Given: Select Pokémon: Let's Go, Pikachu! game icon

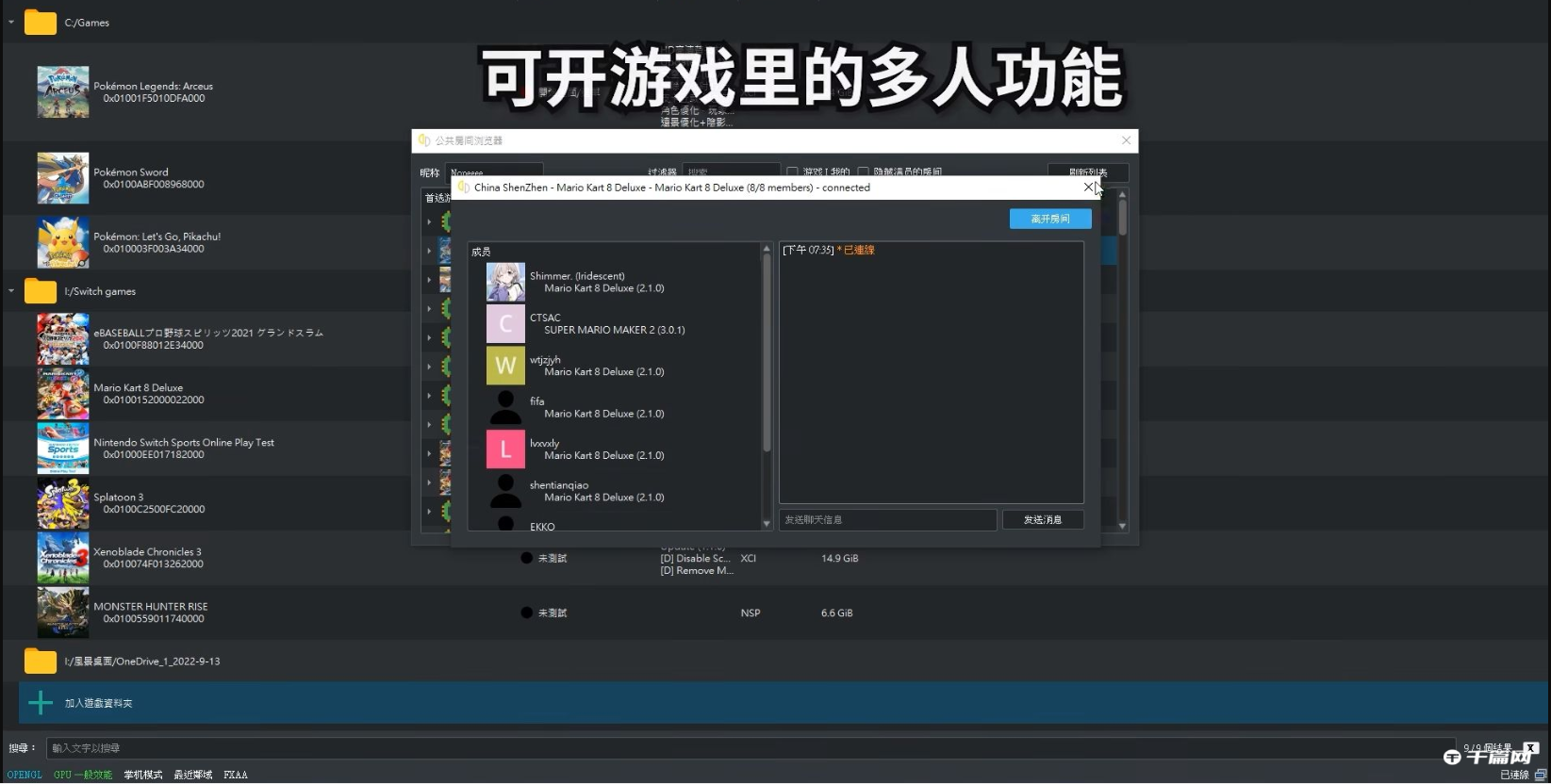Looking at the screenshot, I should click(x=63, y=242).
